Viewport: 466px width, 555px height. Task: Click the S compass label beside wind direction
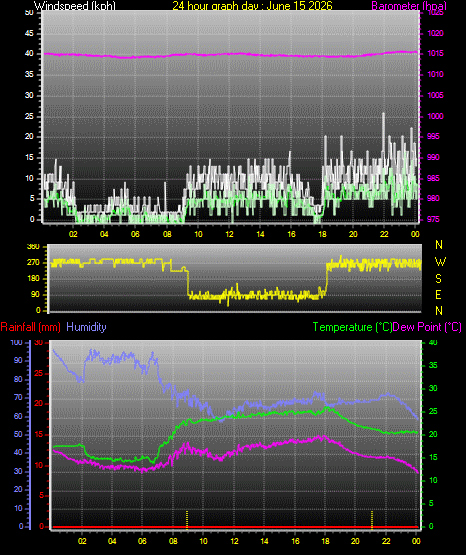pyautogui.click(x=438, y=279)
